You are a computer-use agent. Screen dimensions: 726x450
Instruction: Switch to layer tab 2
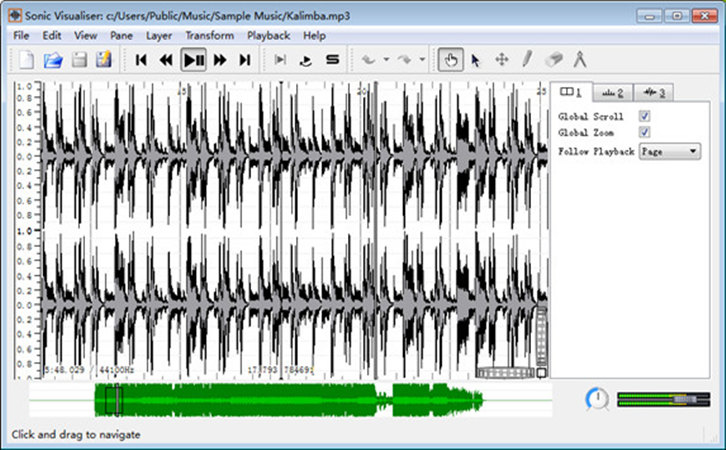point(612,93)
